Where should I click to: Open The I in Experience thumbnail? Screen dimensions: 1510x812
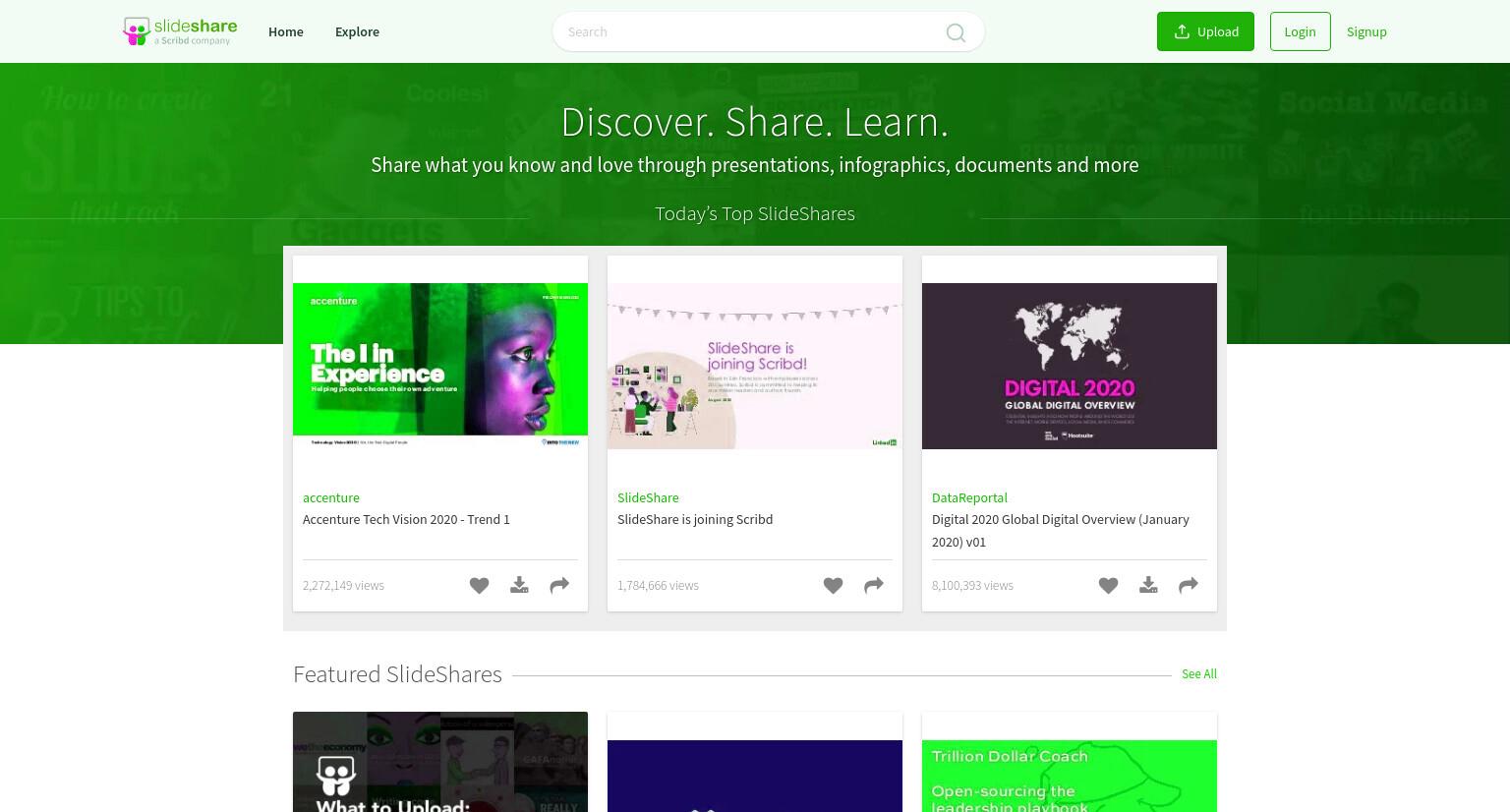(x=440, y=366)
